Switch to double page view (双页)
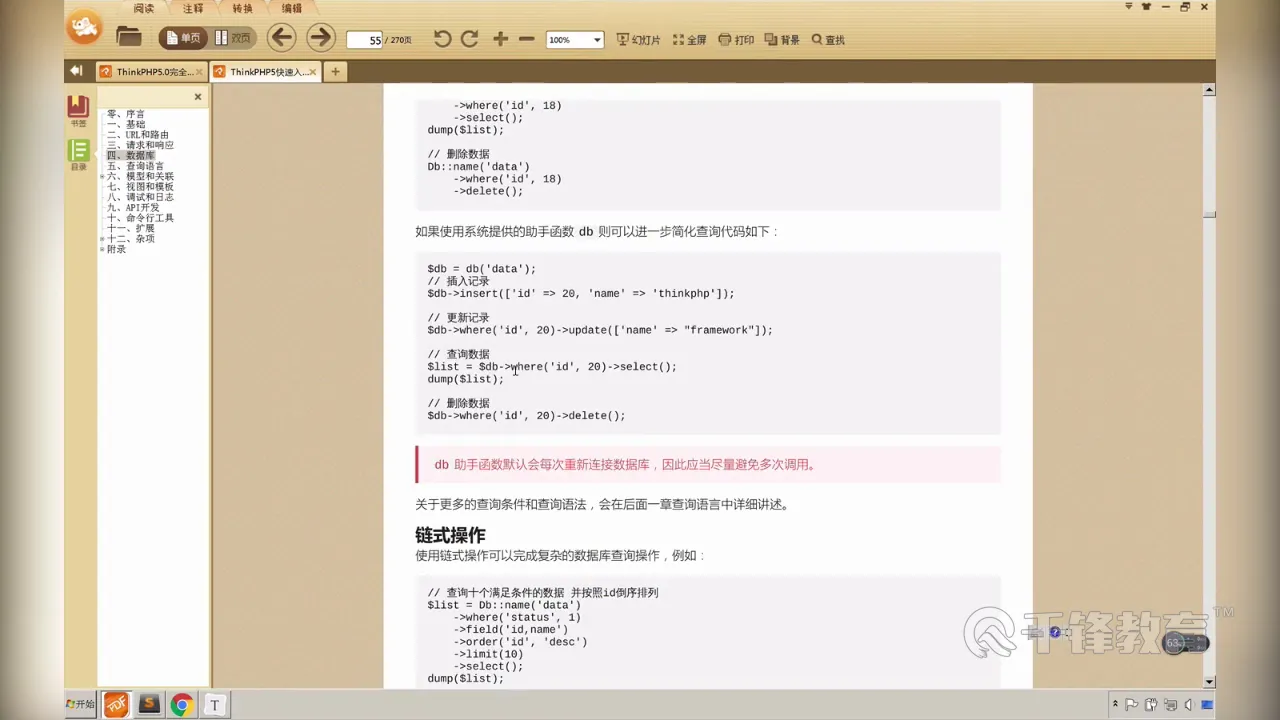Screen dimensions: 1280x720 pos(233,38)
